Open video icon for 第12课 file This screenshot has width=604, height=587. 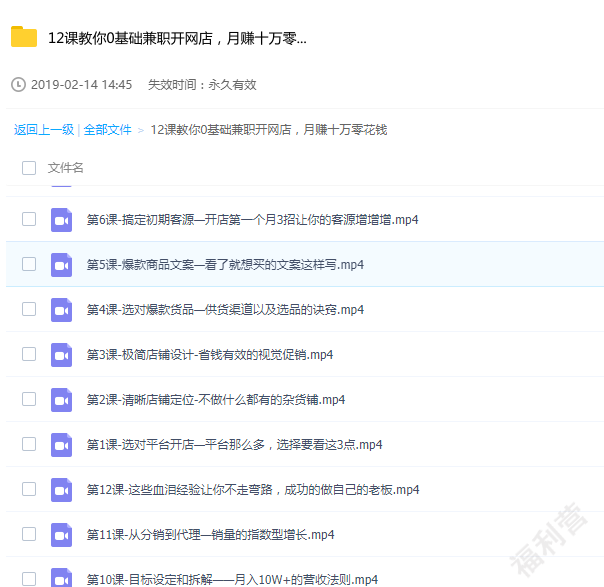(61, 490)
